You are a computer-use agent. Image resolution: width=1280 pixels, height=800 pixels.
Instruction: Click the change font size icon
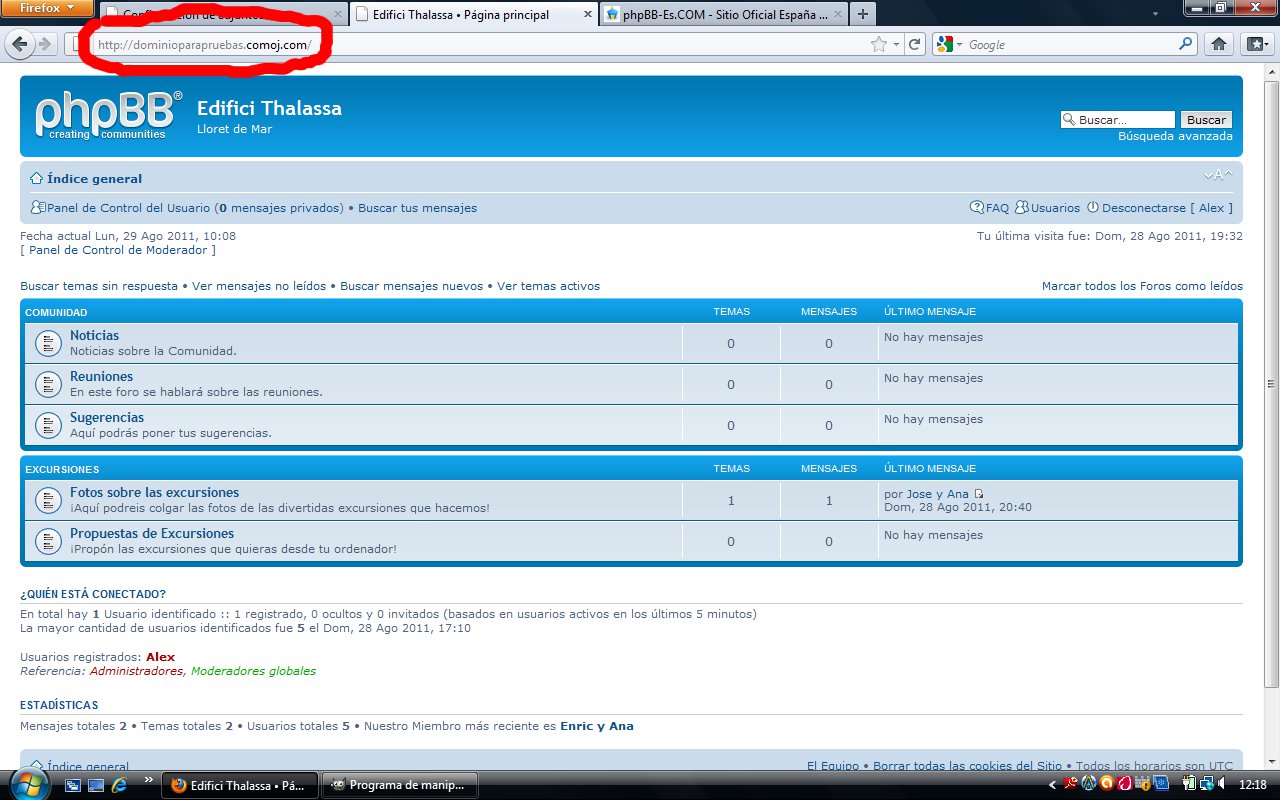1218,176
